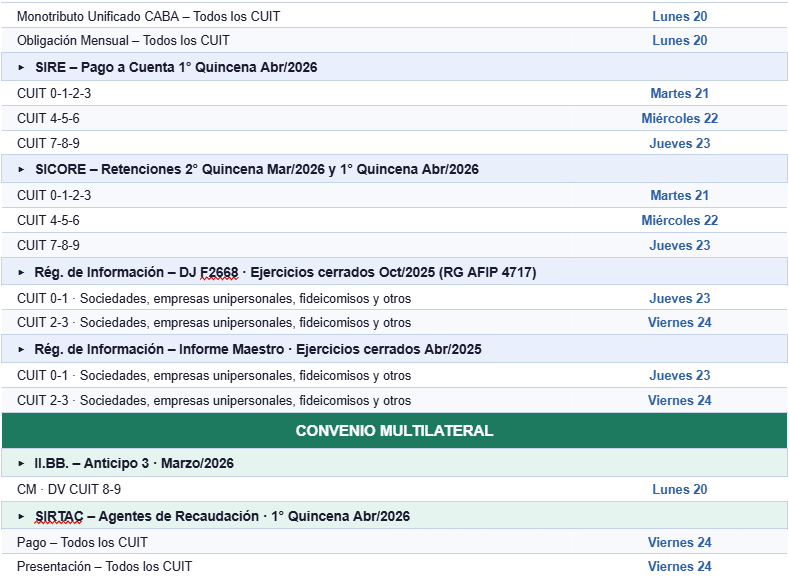Select the CM · DV CUIT 8-9 row

(69, 490)
